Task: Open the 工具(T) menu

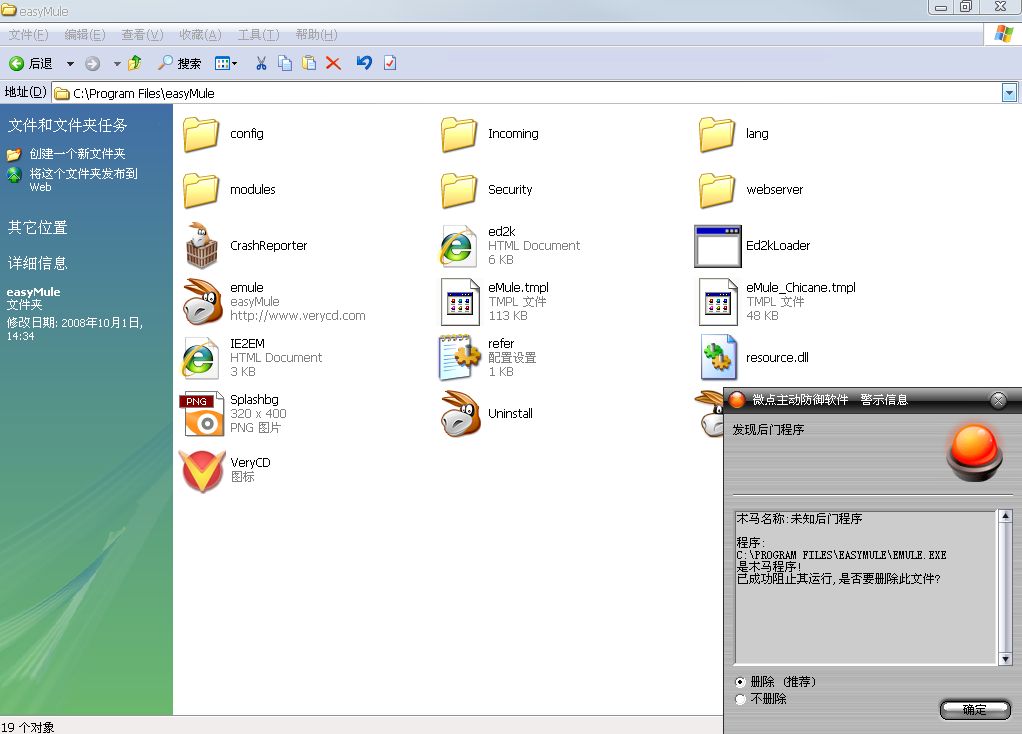Action: (258, 35)
